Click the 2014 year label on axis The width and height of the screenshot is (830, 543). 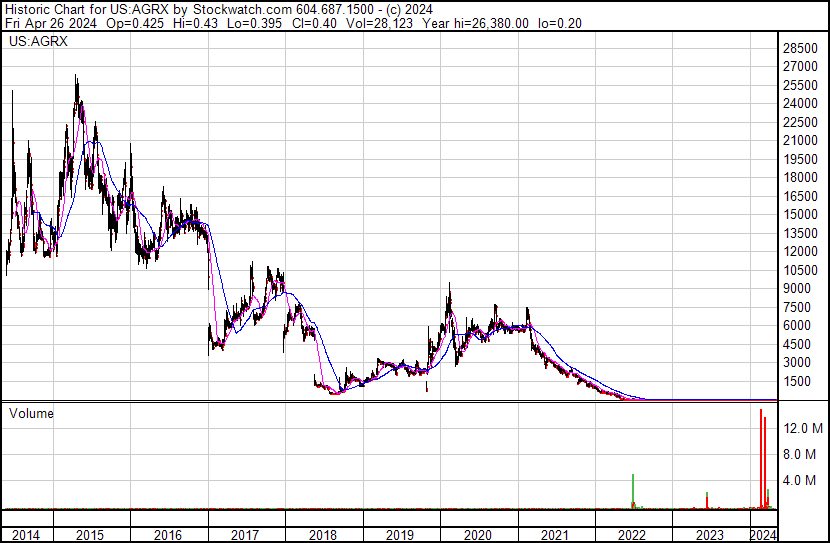tap(25, 535)
